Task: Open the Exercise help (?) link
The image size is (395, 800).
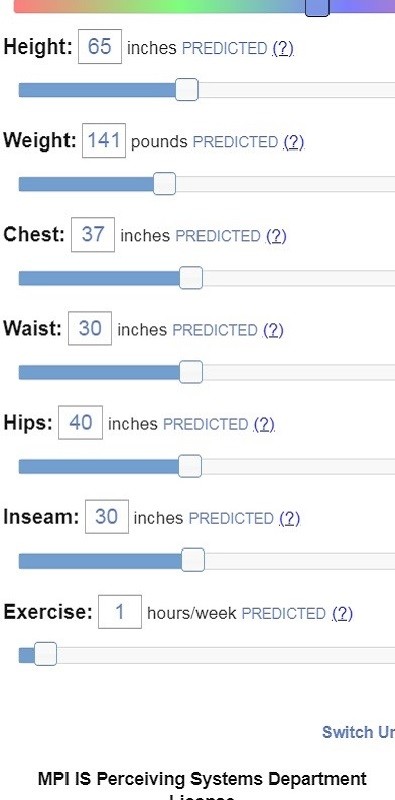Action: tap(342, 613)
